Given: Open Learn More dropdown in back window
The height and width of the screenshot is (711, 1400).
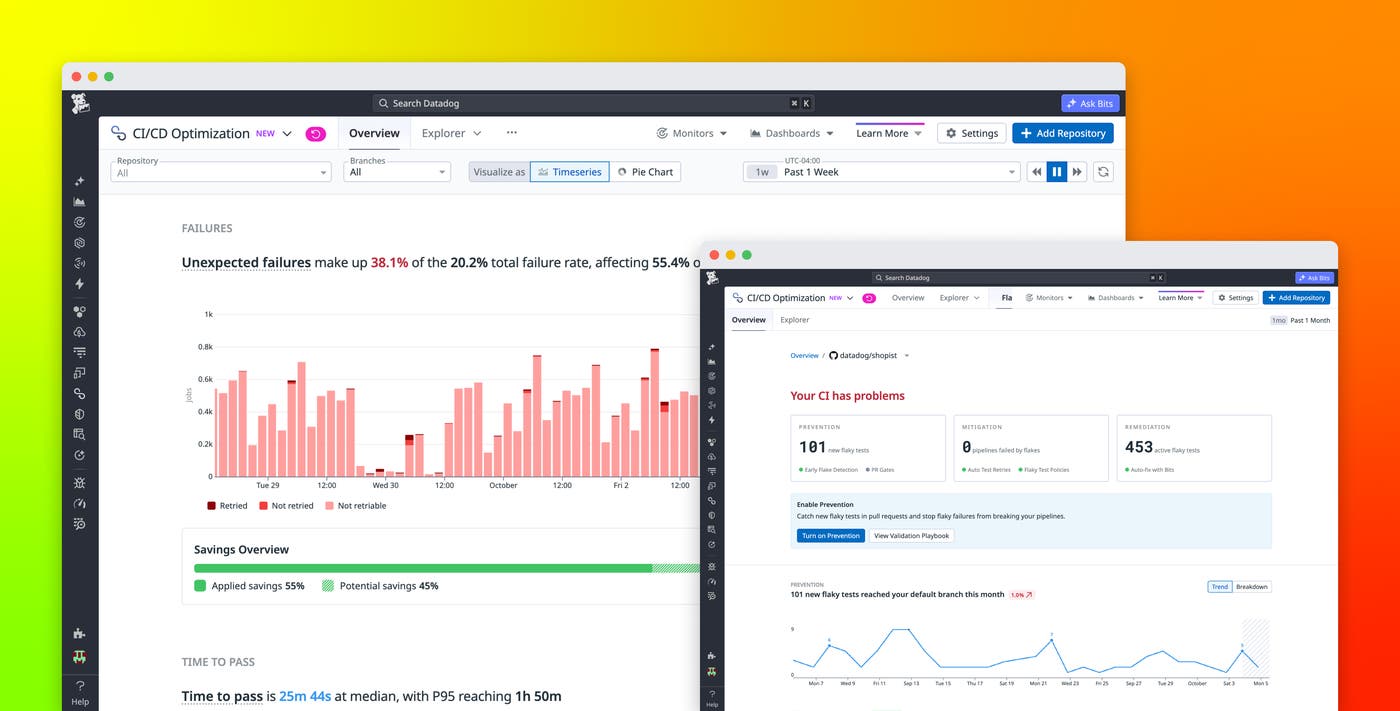Looking at the screenshot, I should (889, 133).
